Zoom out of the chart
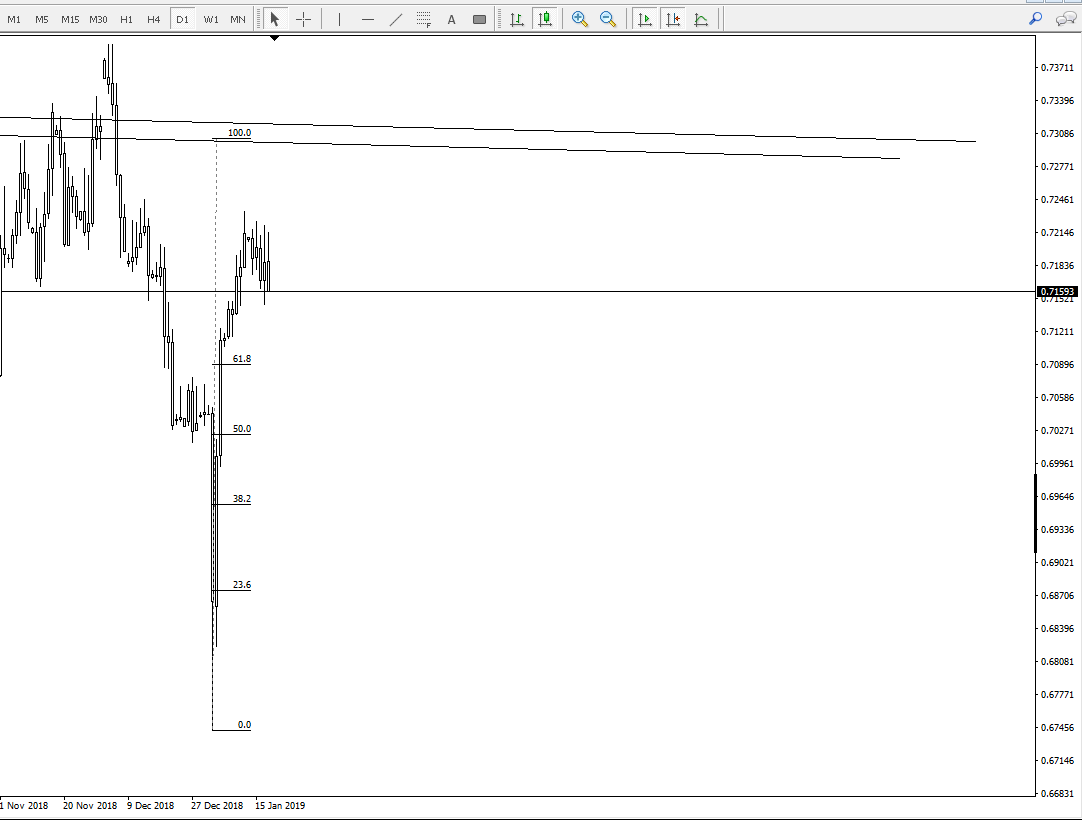 click(608, 19)
